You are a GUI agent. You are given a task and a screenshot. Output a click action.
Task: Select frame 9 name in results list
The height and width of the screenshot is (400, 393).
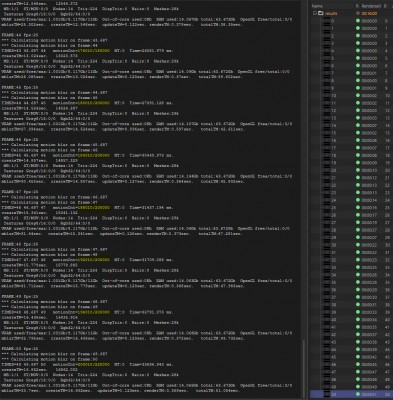[x=333, y=88]
